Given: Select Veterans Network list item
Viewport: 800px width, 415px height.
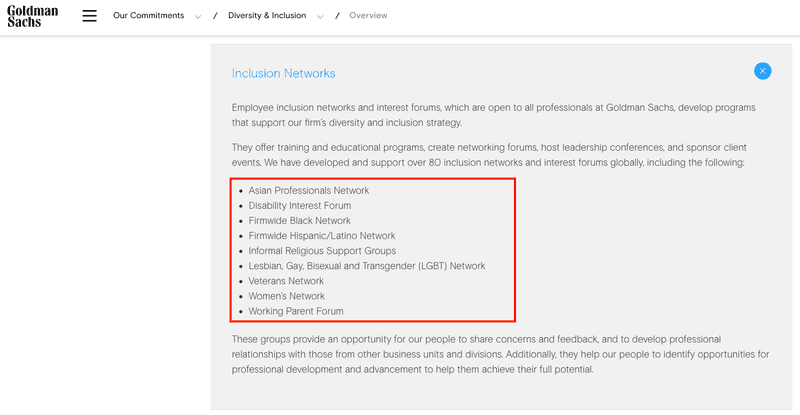Looking at the screenshot, I should tap(286, 281).
